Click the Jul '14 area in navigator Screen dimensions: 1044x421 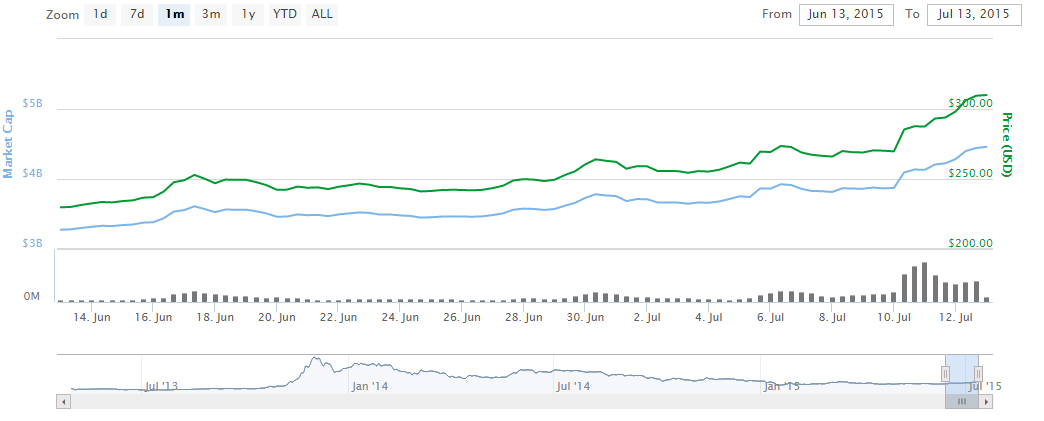tap(573, 375)
